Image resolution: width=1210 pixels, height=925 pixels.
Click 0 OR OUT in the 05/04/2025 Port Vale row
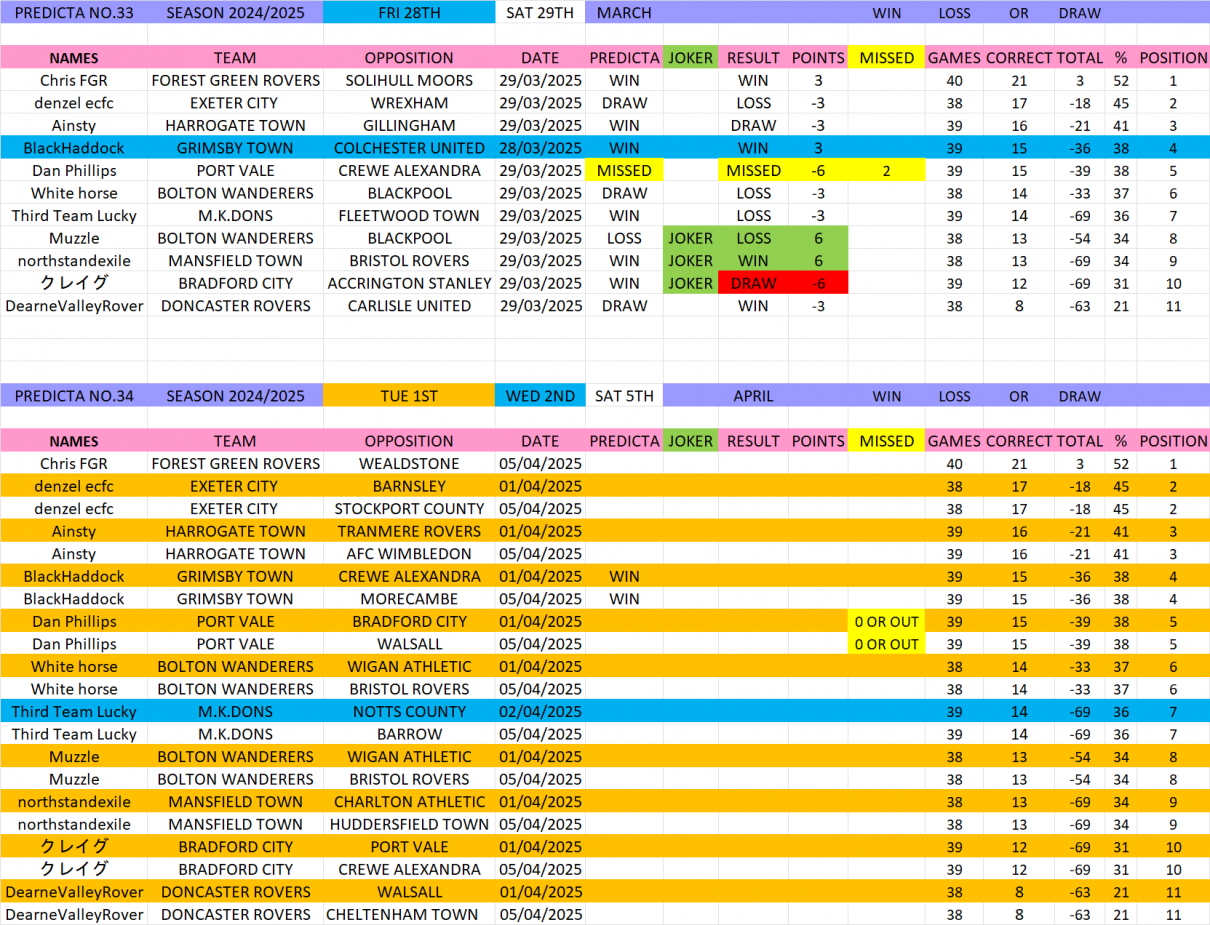(886, 644)
